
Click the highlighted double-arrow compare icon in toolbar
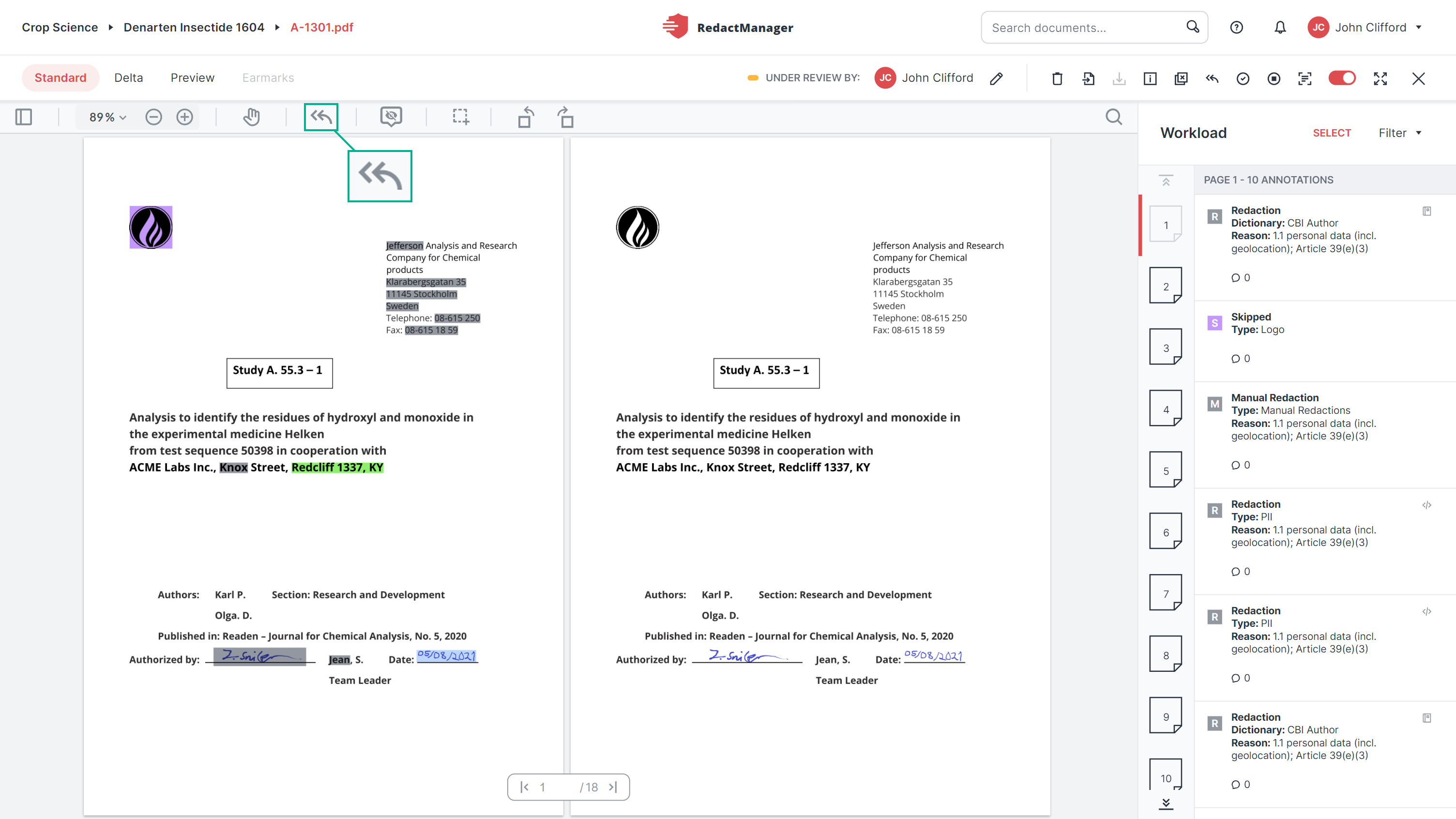pos(321,117)
